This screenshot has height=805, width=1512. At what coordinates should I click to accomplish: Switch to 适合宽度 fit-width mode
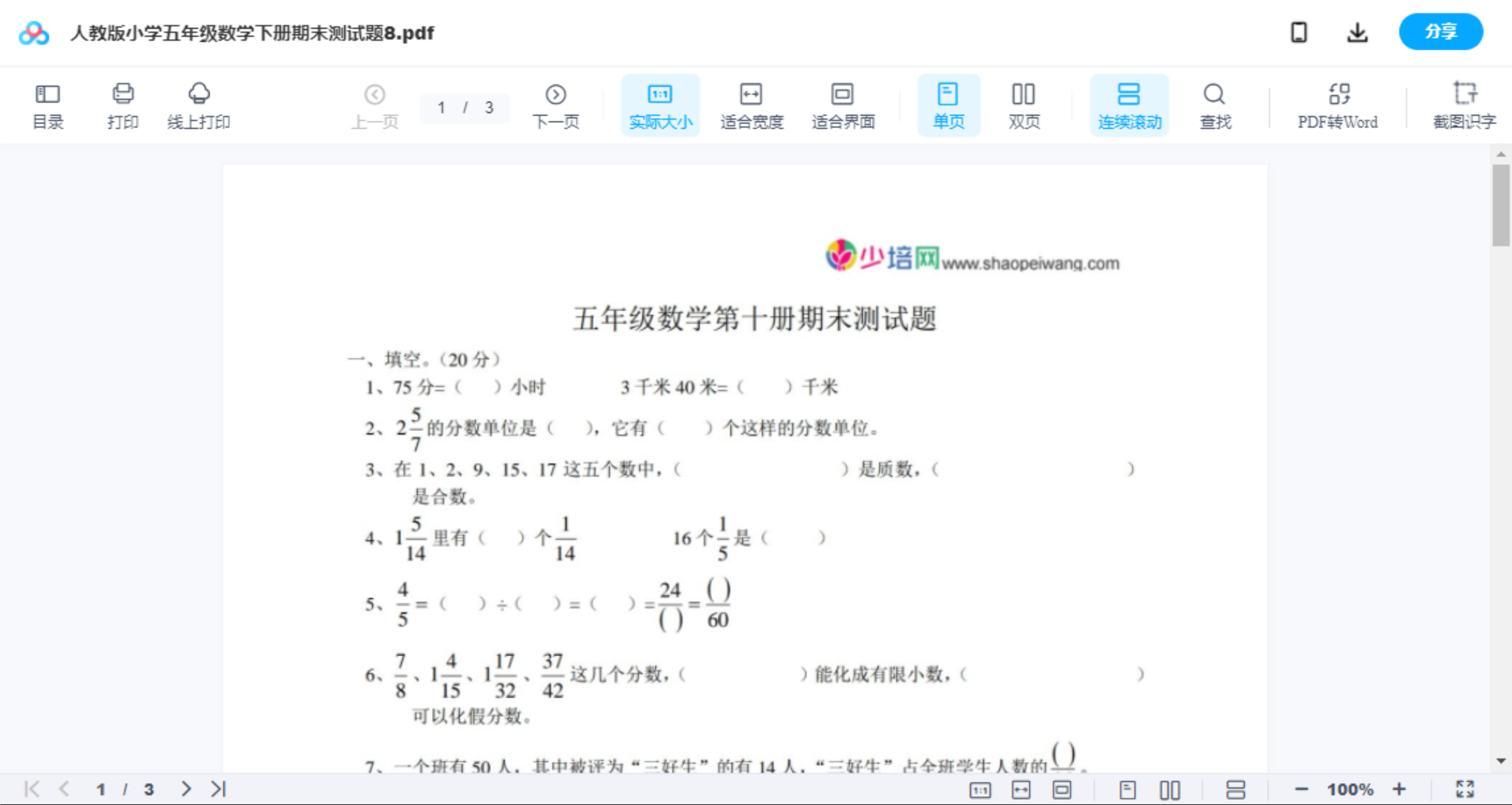[x=752, y=104]
